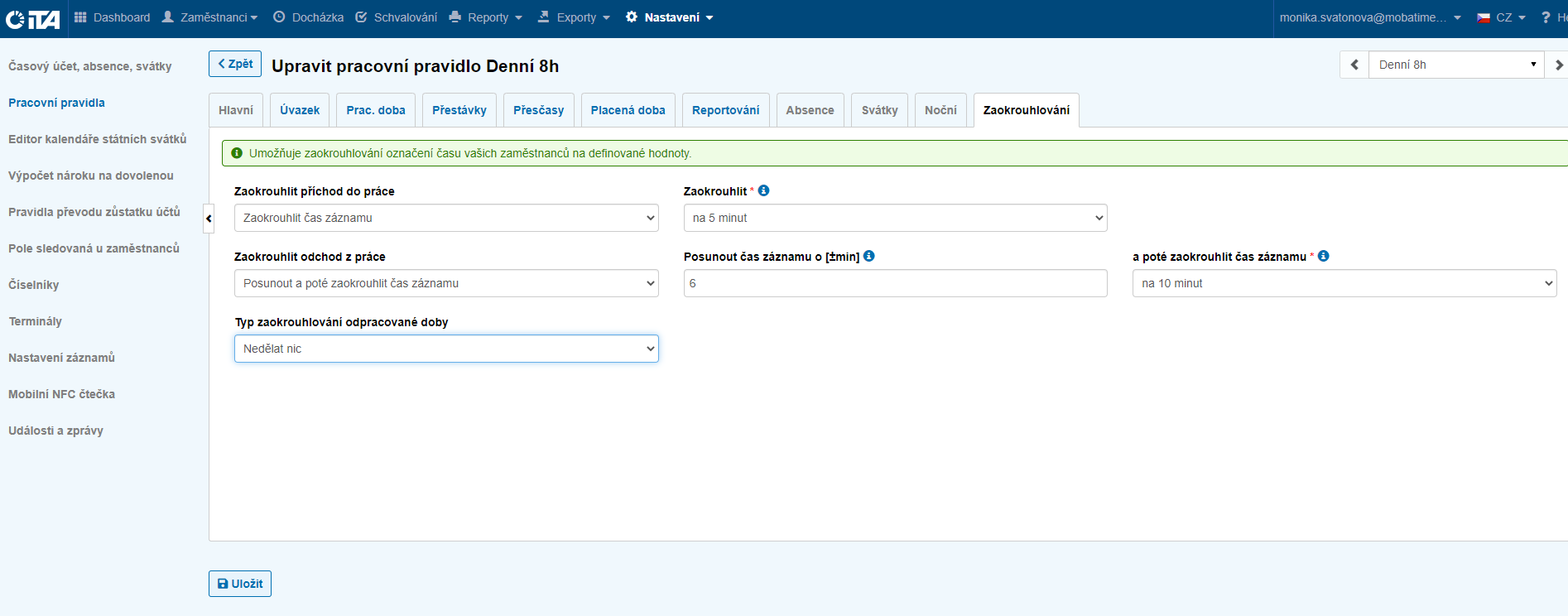Expand the 'na 10 minut' dropdown

pos(1344,283)
